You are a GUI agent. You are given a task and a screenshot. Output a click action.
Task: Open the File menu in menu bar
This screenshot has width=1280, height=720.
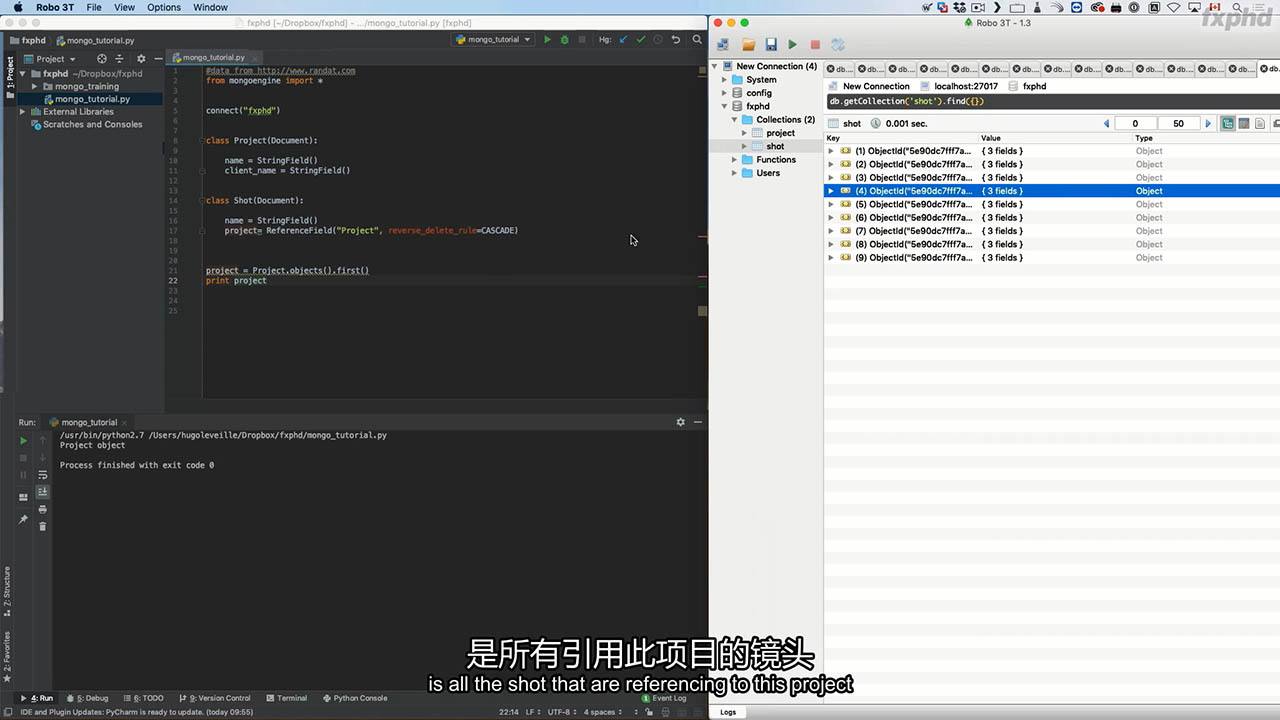[94, 7]
